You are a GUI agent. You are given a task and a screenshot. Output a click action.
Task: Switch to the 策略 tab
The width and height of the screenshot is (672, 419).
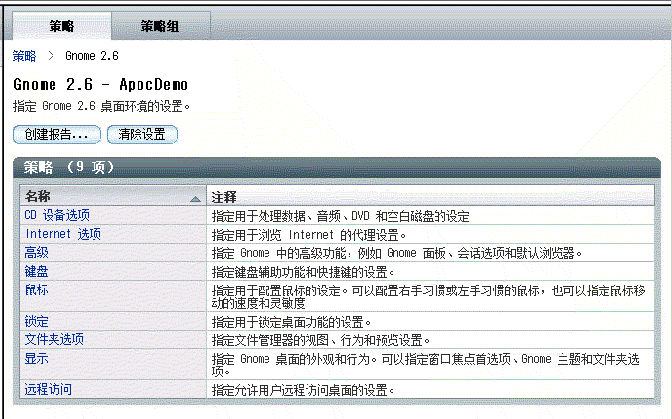(62, 26)
